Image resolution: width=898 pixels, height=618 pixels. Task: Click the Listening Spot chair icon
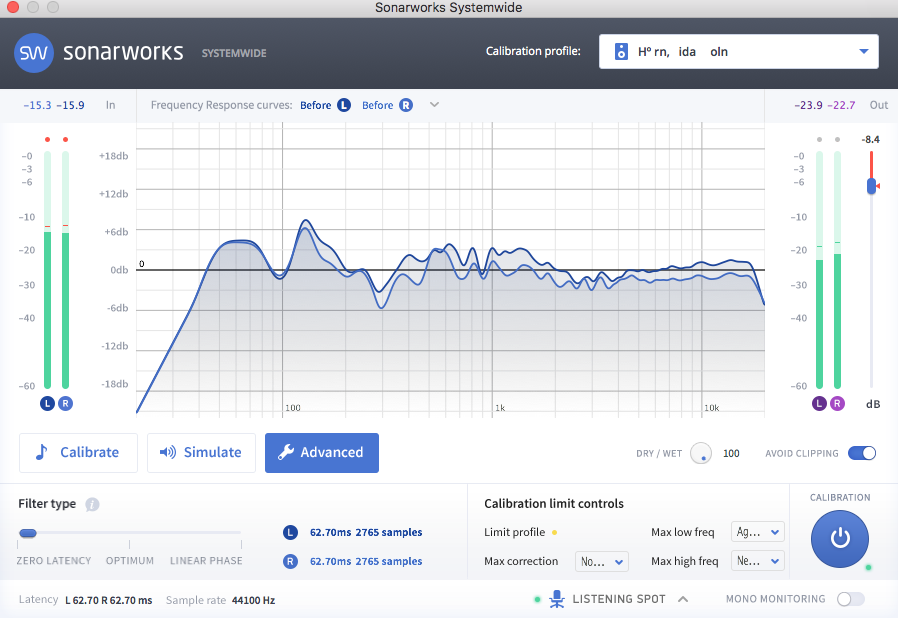click(557, 599)
